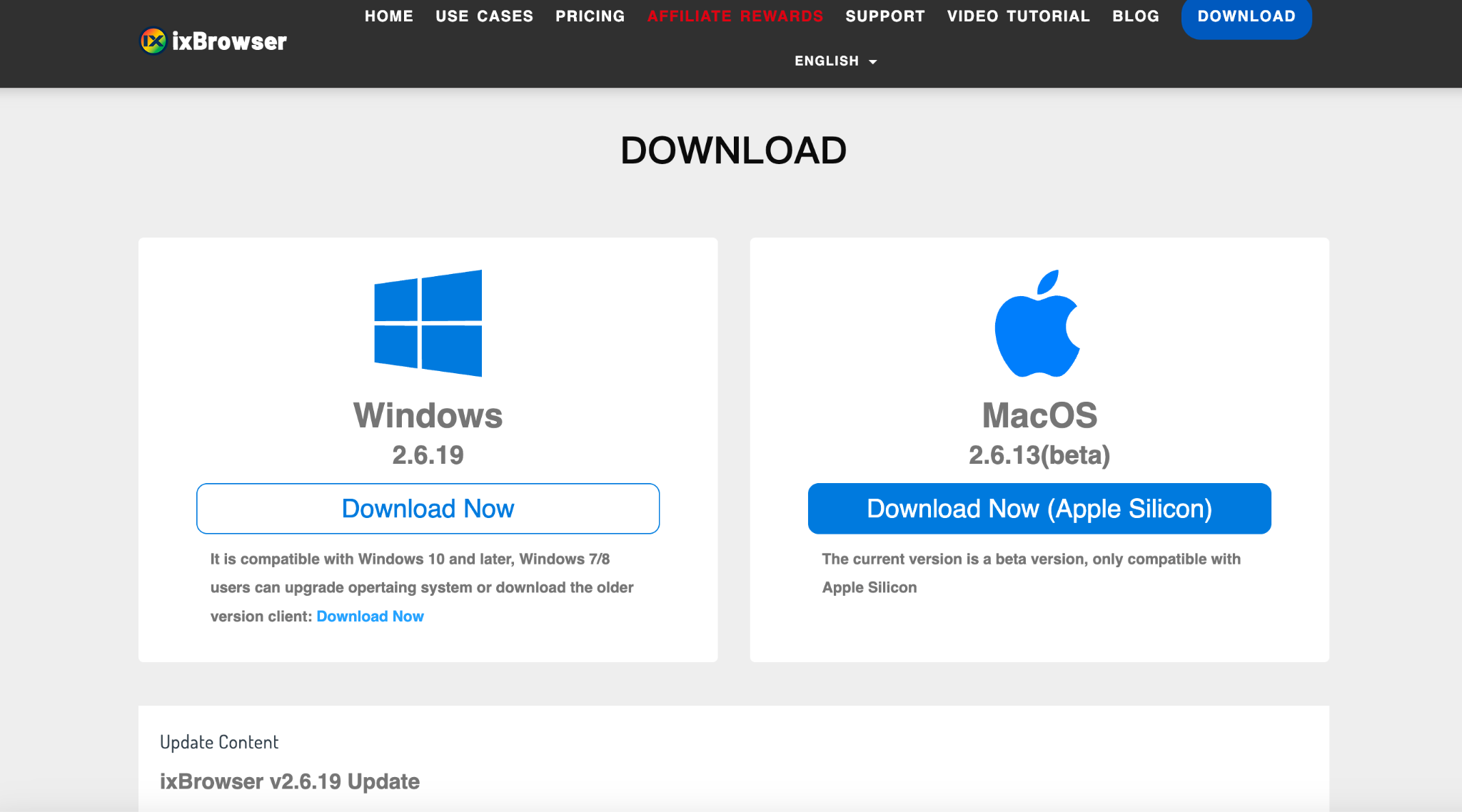Click the language dropdown arrow caret
This screenshot has width=1462, height=812.
click(x=872, y=62)
